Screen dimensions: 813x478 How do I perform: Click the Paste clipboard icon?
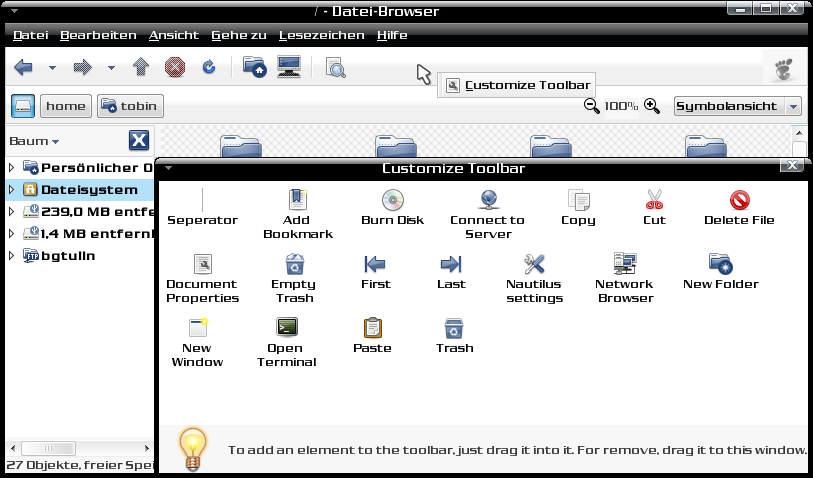pos(372,328)
